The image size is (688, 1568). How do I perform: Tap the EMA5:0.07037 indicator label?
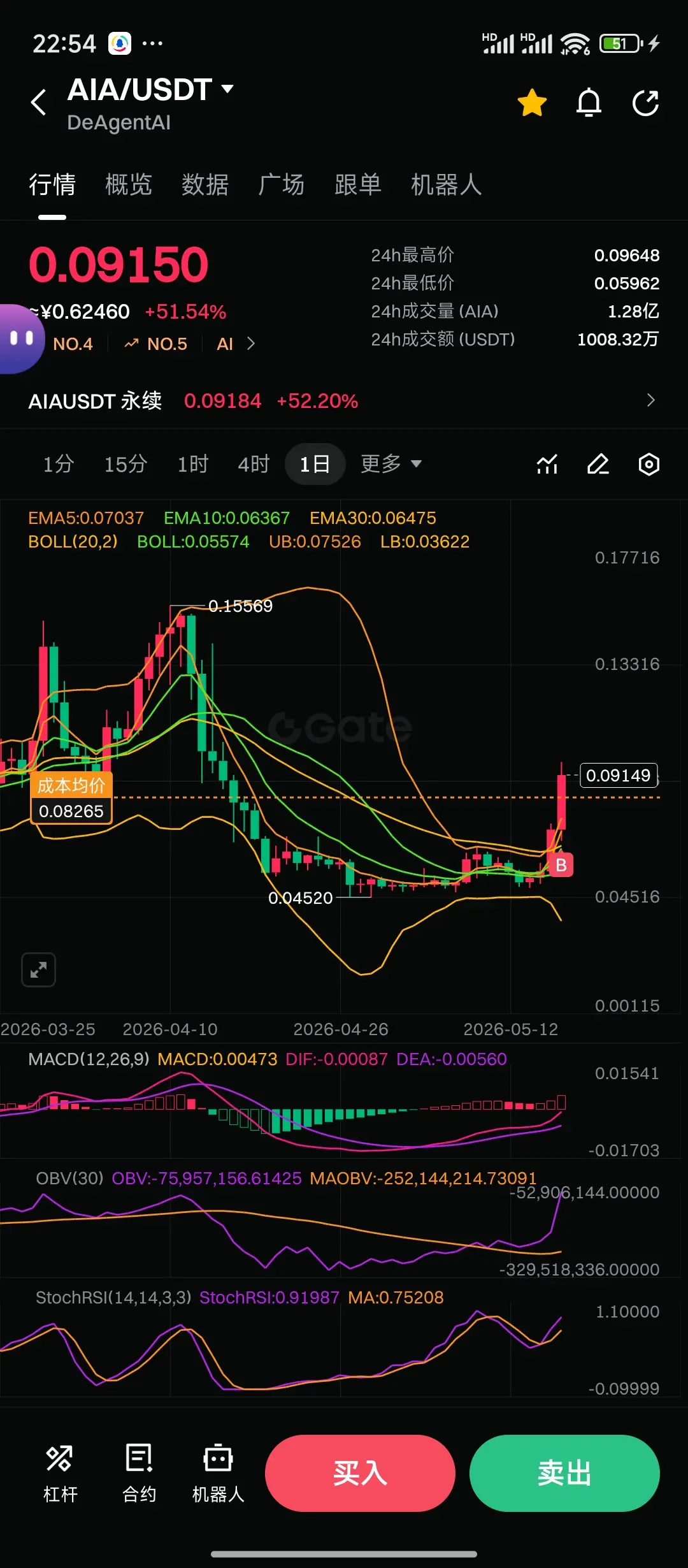point(86,518)
